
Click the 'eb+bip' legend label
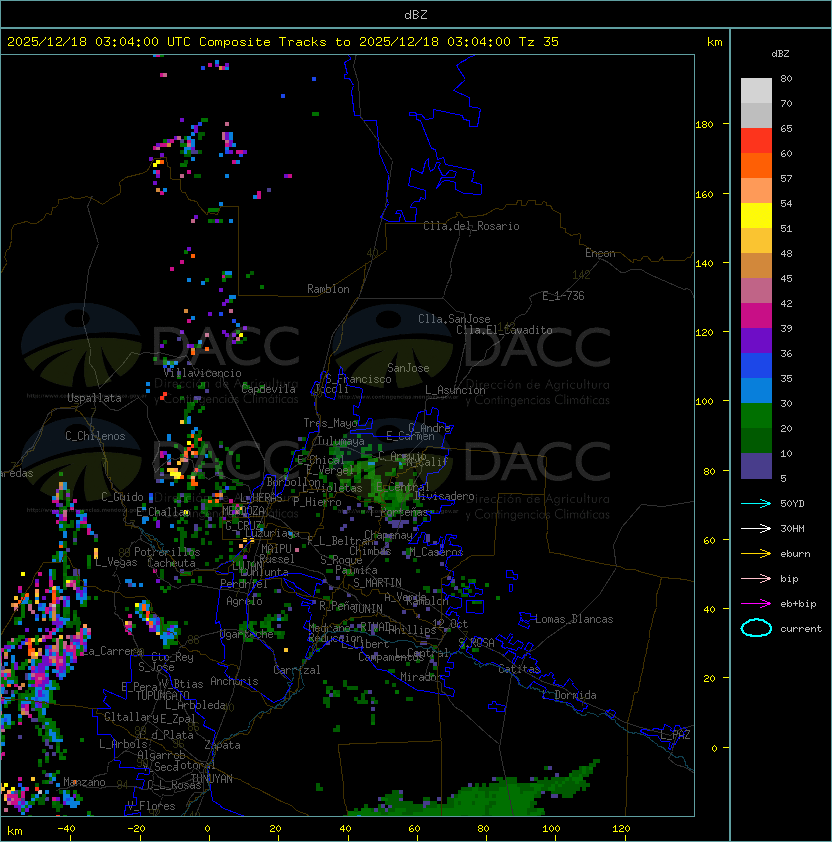[x=798, y=604]
